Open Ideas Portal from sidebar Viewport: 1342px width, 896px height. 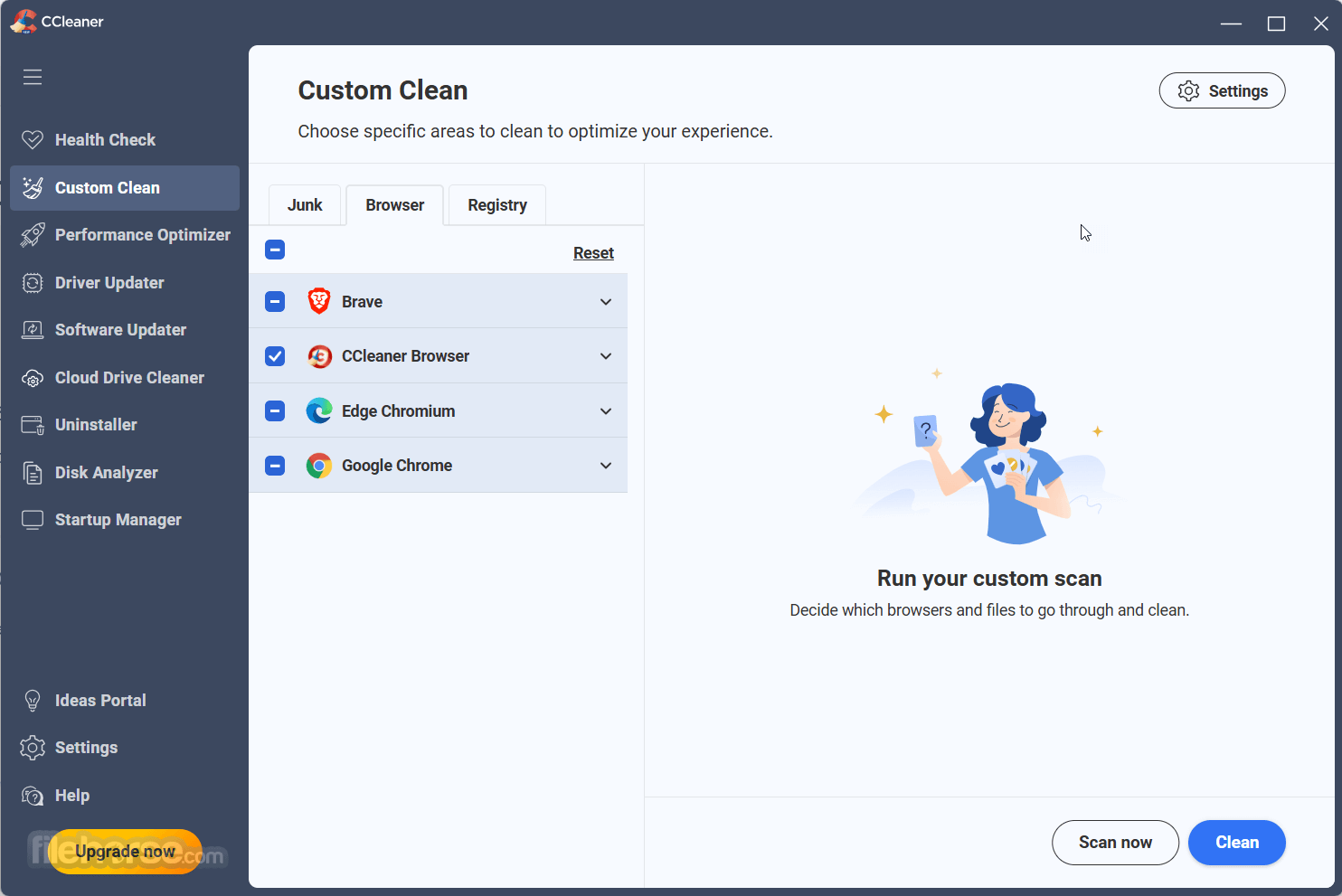coord(125,701)
